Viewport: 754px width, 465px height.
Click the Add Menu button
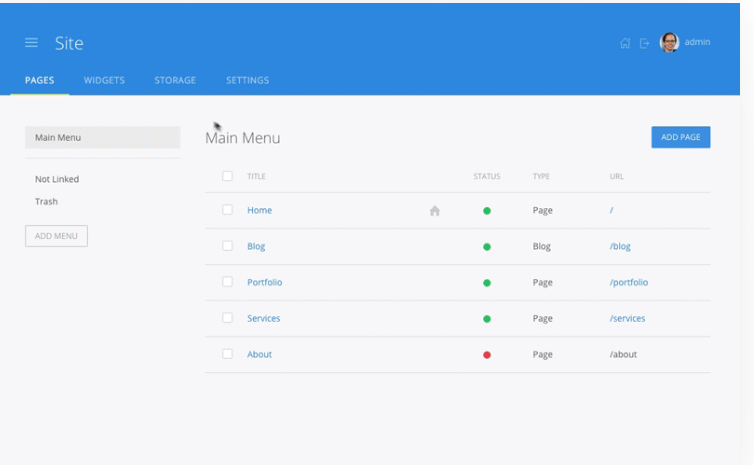56,236
